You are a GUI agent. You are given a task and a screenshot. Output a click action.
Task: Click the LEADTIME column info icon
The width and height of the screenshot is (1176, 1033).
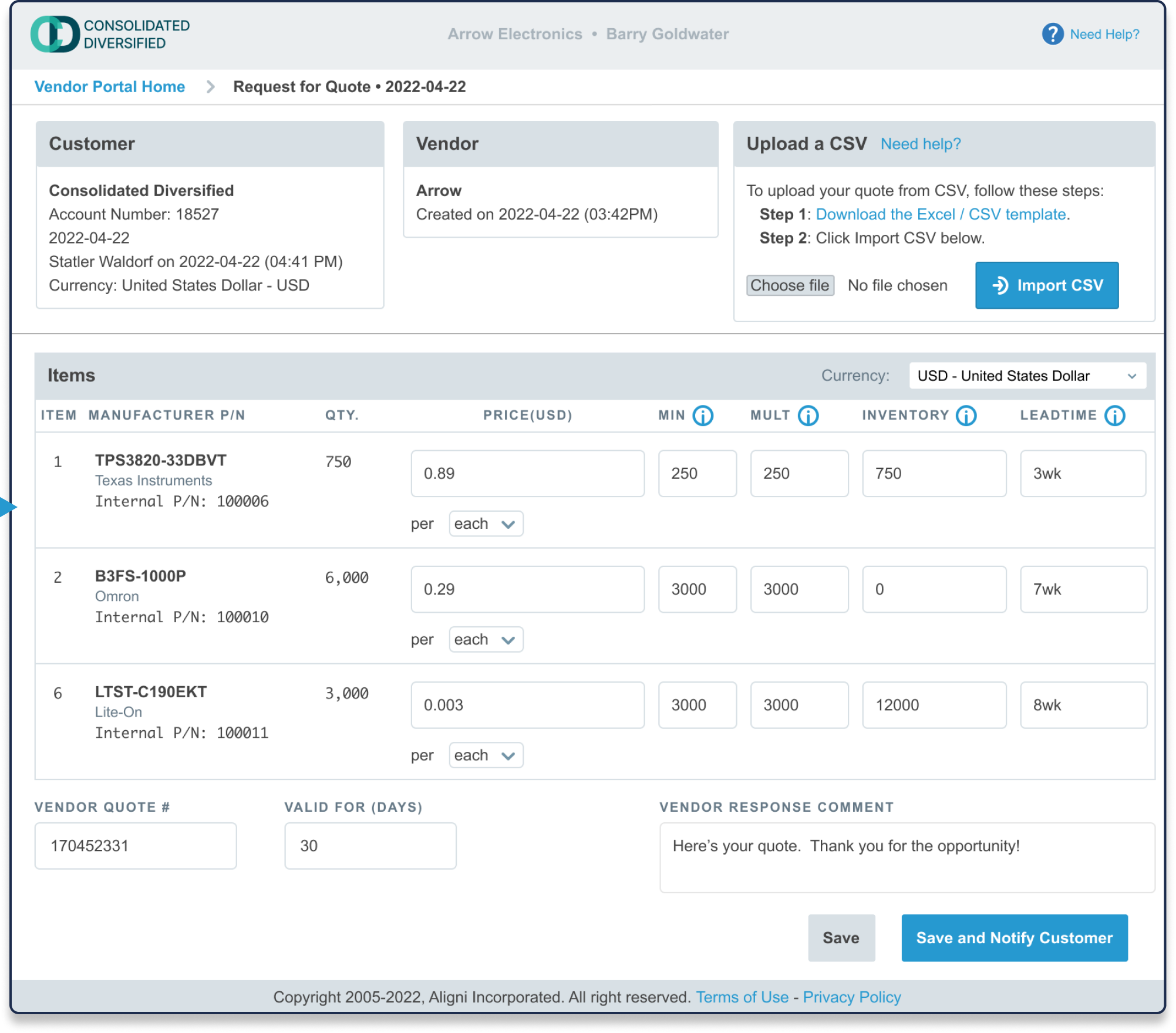click(1114, 416)
